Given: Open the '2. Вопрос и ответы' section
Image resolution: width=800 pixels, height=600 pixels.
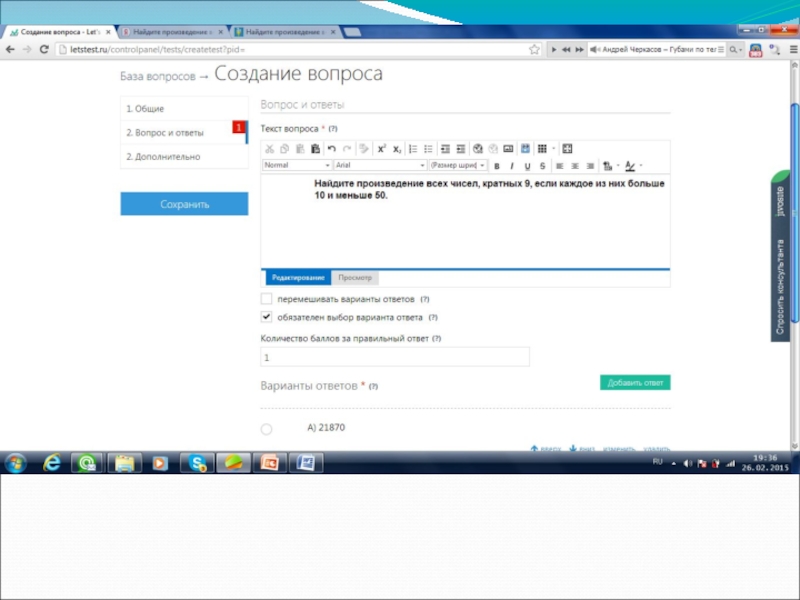Looking at the screenshot, I should [x=184, y=133].
